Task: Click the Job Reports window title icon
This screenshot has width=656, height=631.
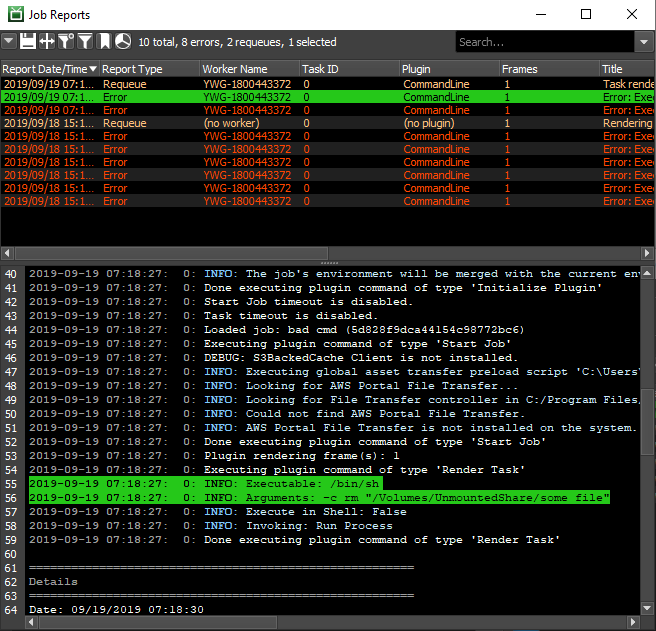Action: 15,14
